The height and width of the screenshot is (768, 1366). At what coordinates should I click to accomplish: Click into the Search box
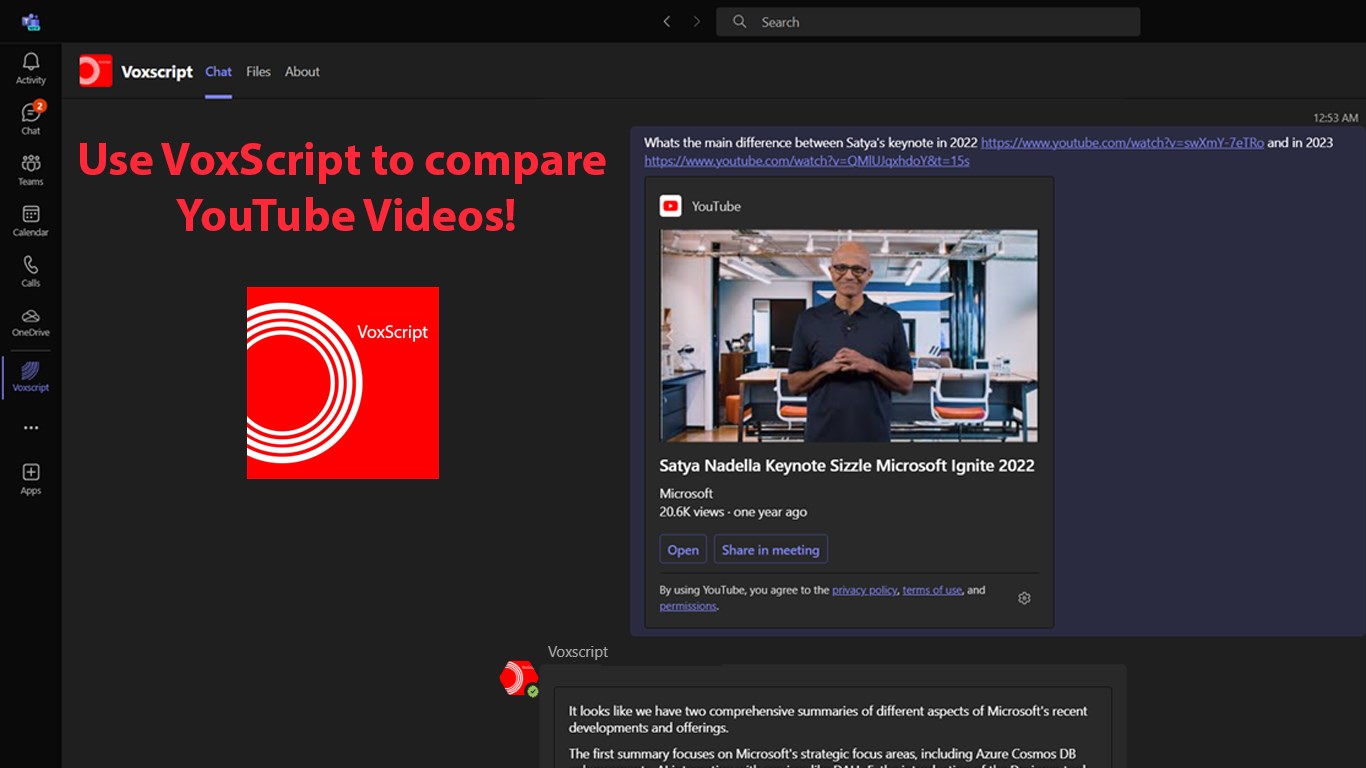click(x=928, y=22)
